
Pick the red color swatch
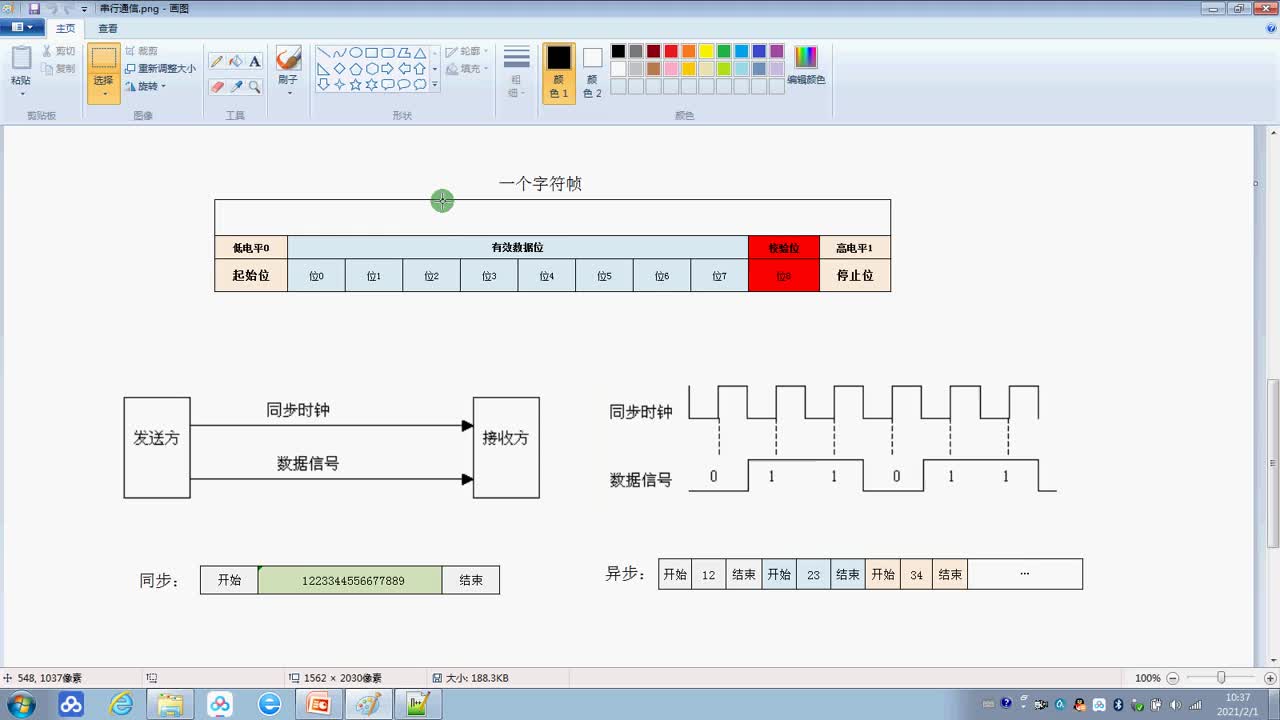click(671, 51)
